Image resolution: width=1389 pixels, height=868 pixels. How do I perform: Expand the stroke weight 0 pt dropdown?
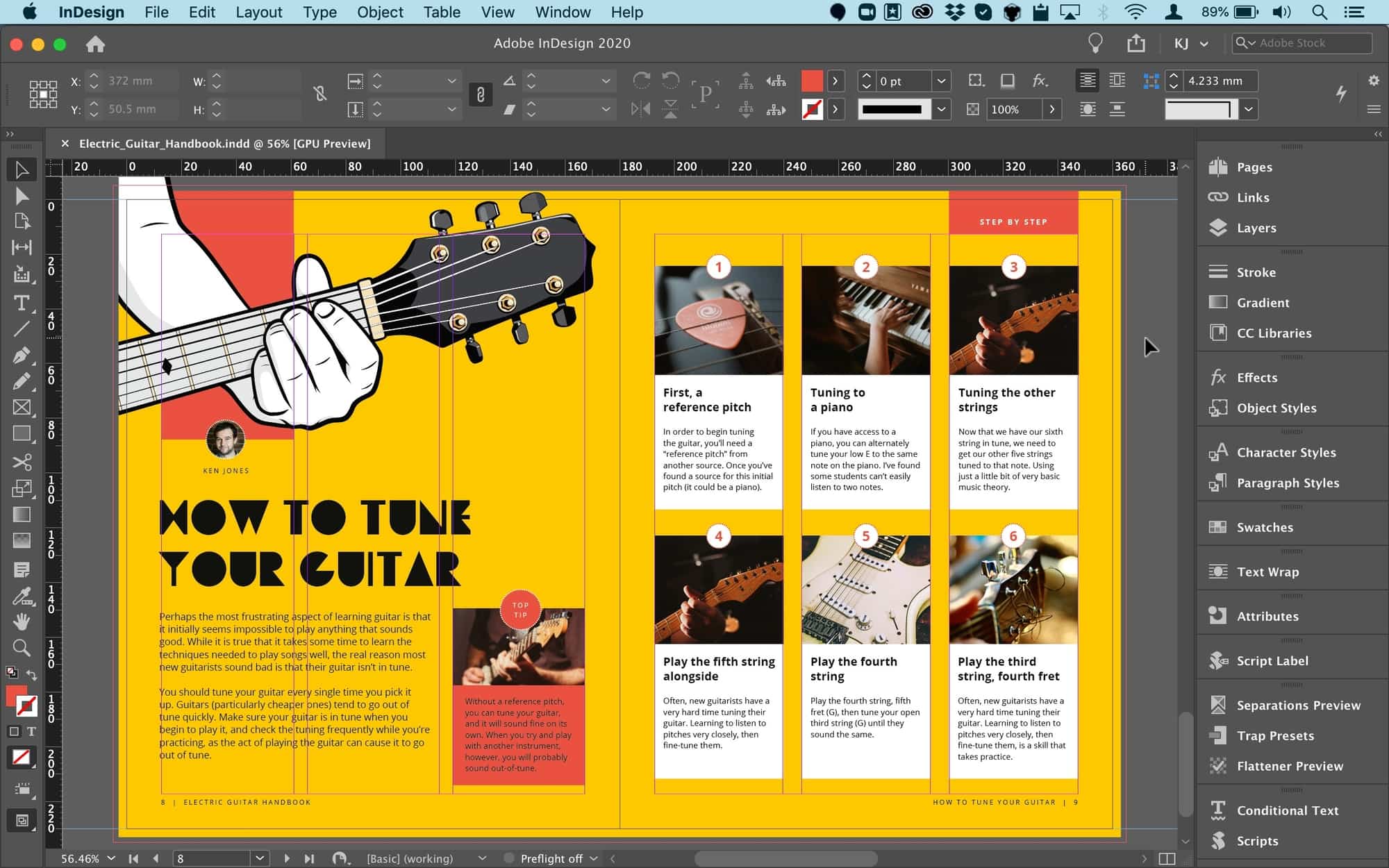[x=941, y=81]
